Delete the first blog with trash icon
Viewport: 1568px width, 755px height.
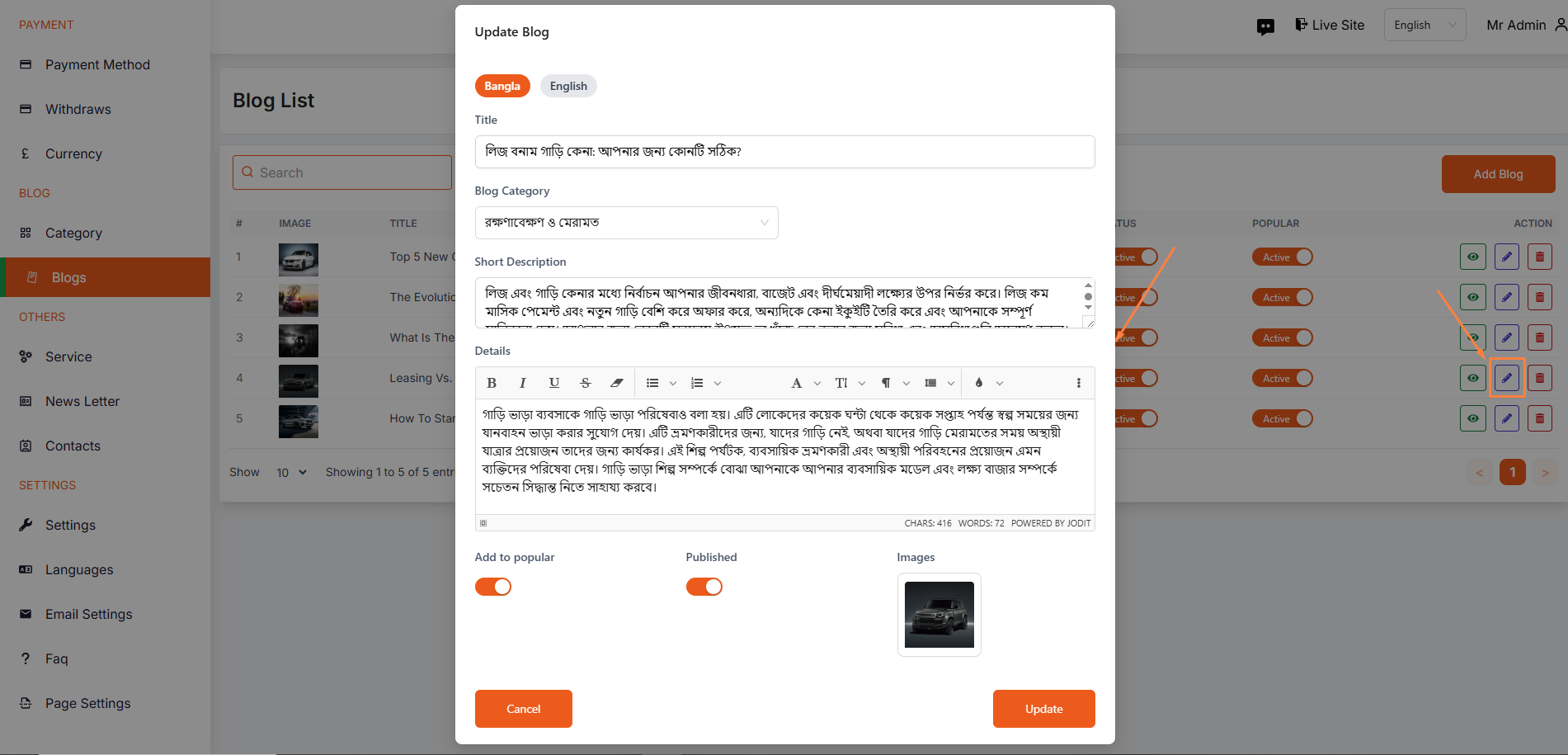point(1539,257)
